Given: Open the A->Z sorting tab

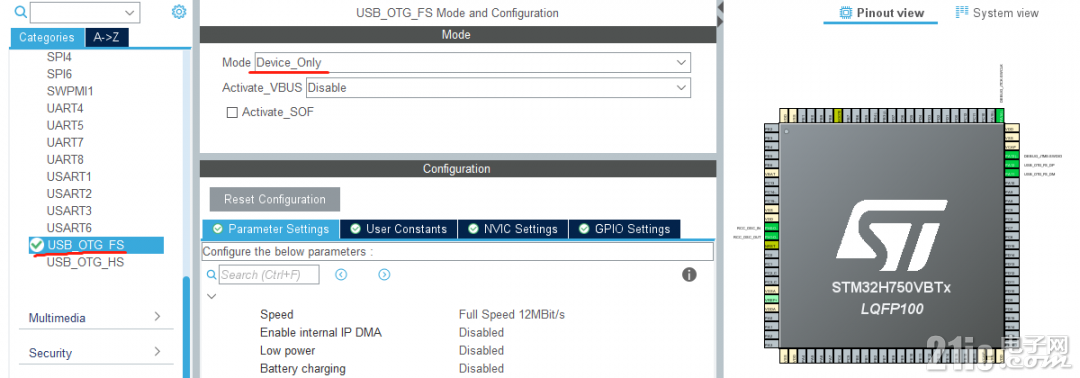Looking at the screenshot, I should [x=107, y=37].
